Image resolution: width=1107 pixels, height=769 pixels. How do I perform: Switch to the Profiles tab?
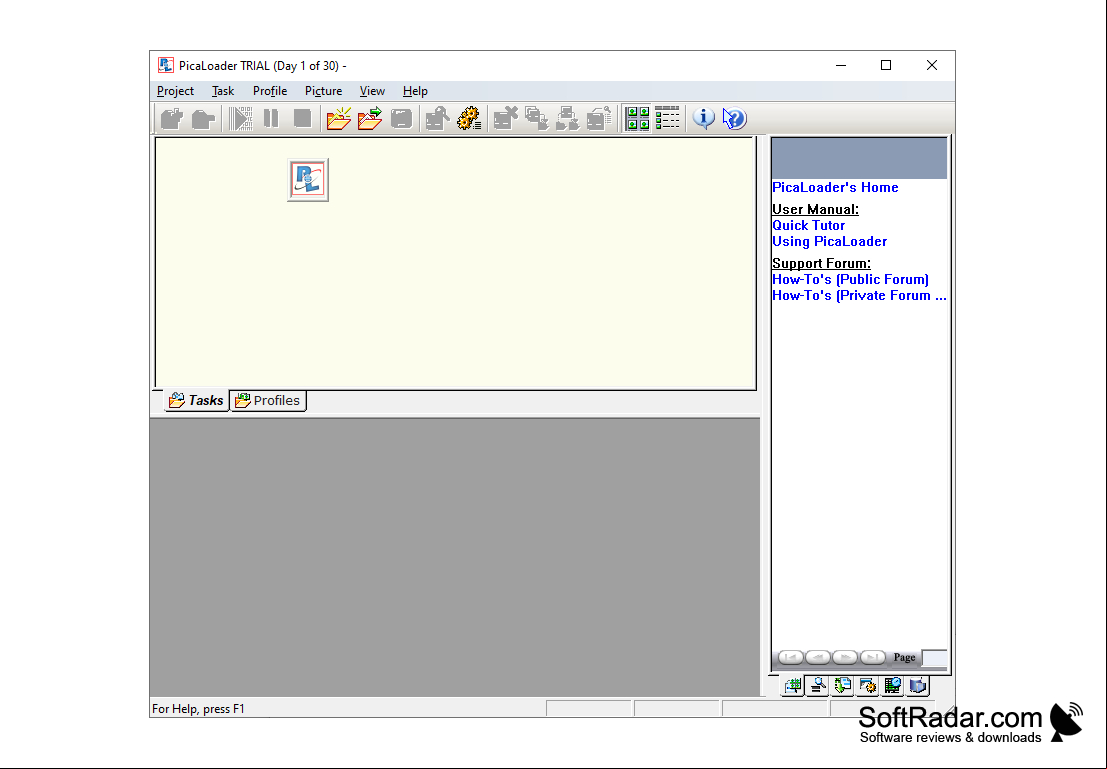[x=268, y=400]
